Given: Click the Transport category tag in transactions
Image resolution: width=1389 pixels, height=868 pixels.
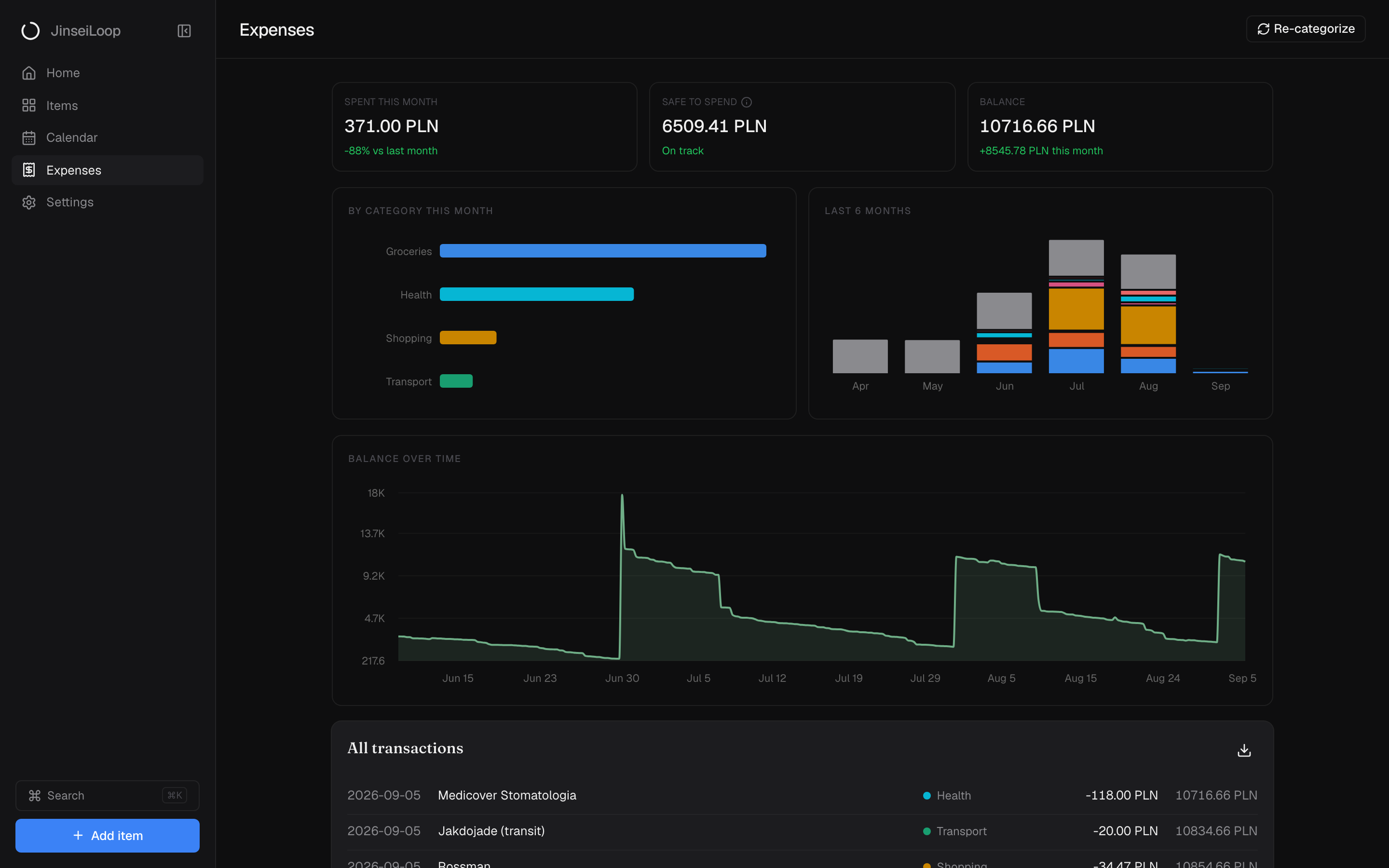Looking at the screenshot, I should tap(954, 831).
